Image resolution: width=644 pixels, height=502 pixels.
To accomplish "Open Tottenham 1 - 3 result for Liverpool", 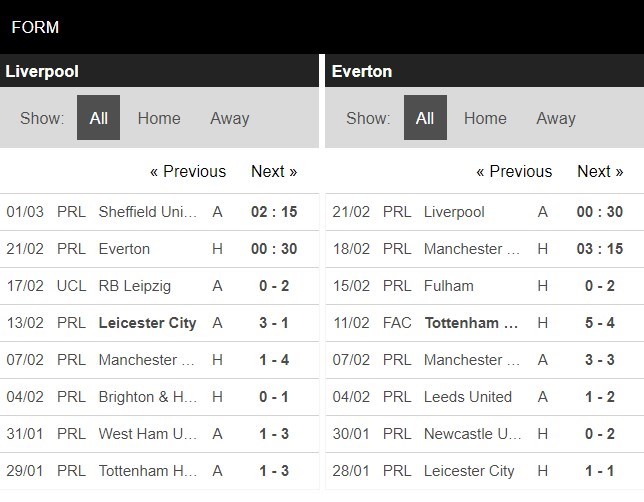I will (273, 471).
